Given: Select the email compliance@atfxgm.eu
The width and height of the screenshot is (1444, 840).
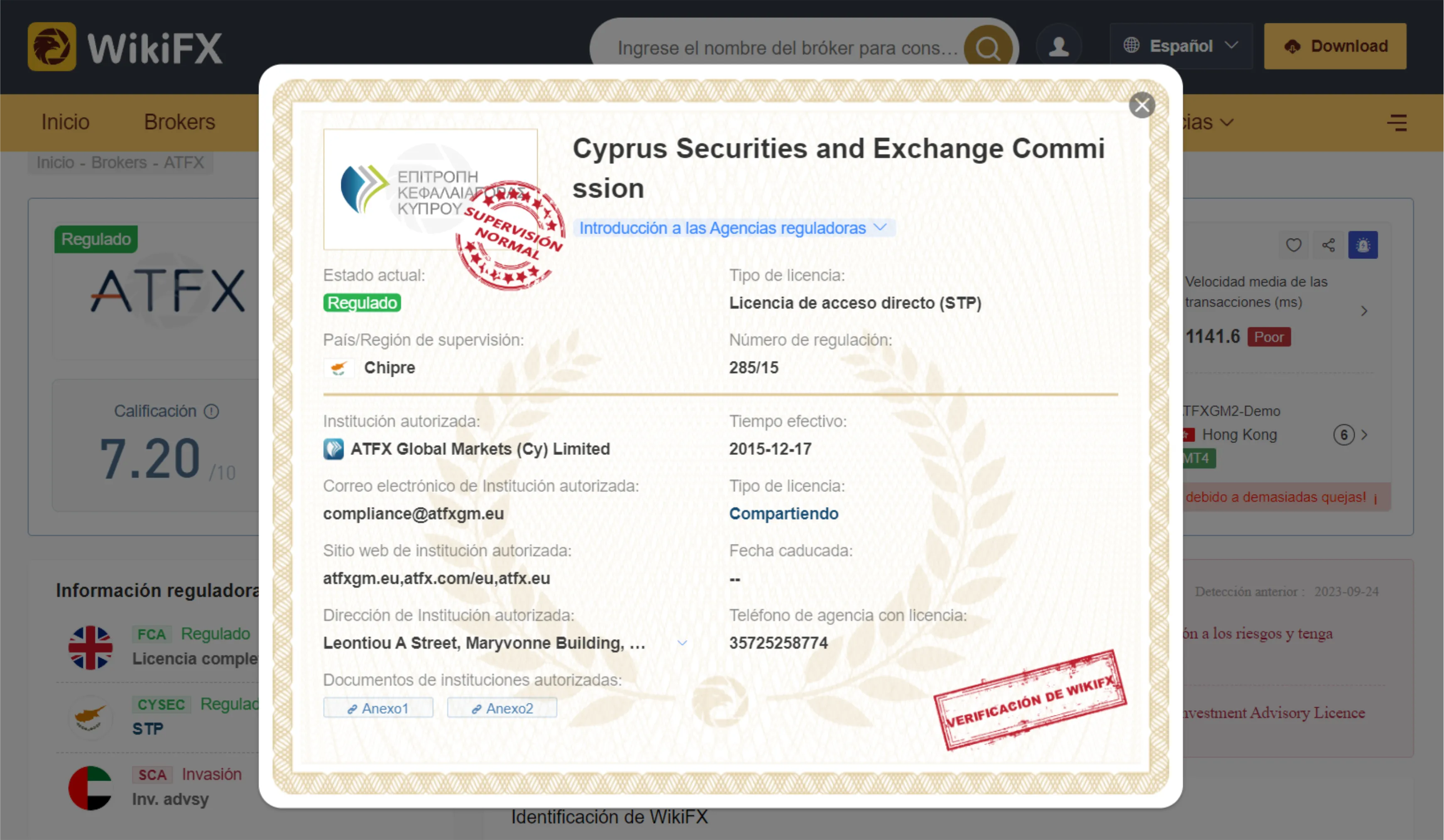Looking at the screenshot, I should [413, 514].
